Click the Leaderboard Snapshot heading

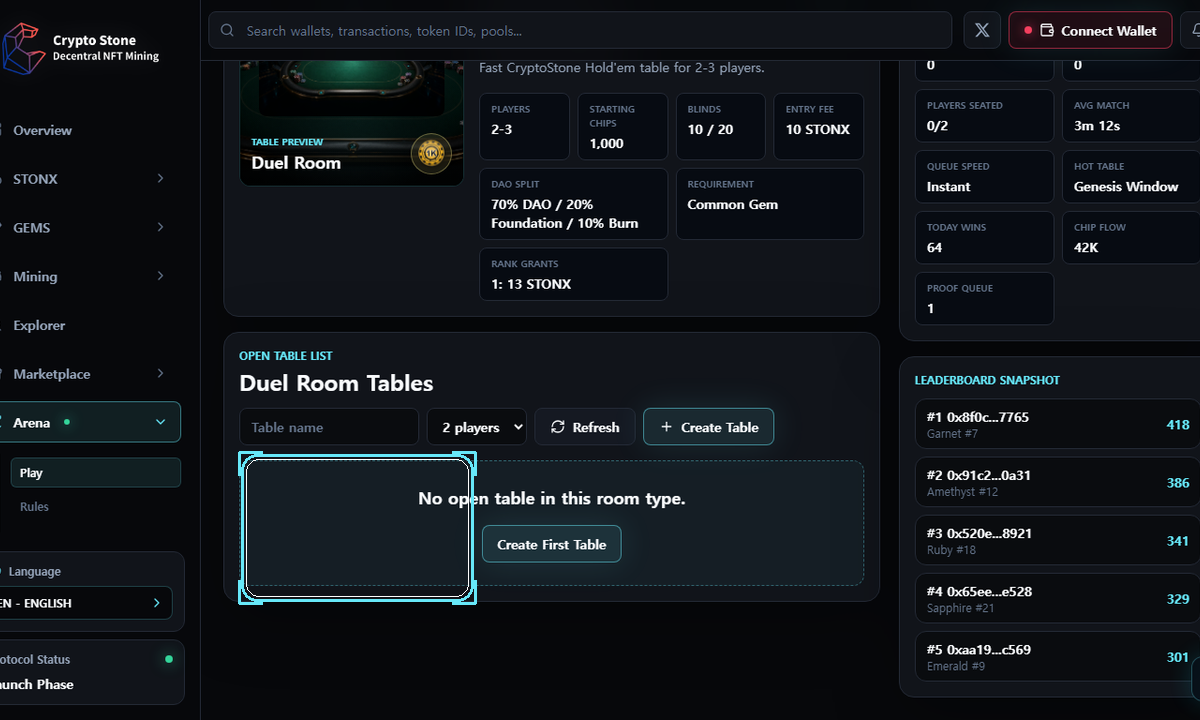987,380
